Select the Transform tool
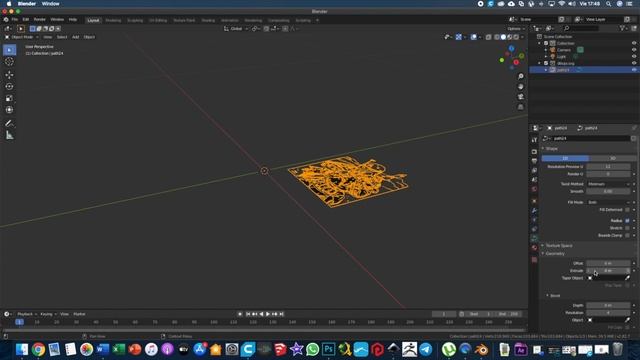The width and height of the screenshot is (640, 360). coord(9,110)
